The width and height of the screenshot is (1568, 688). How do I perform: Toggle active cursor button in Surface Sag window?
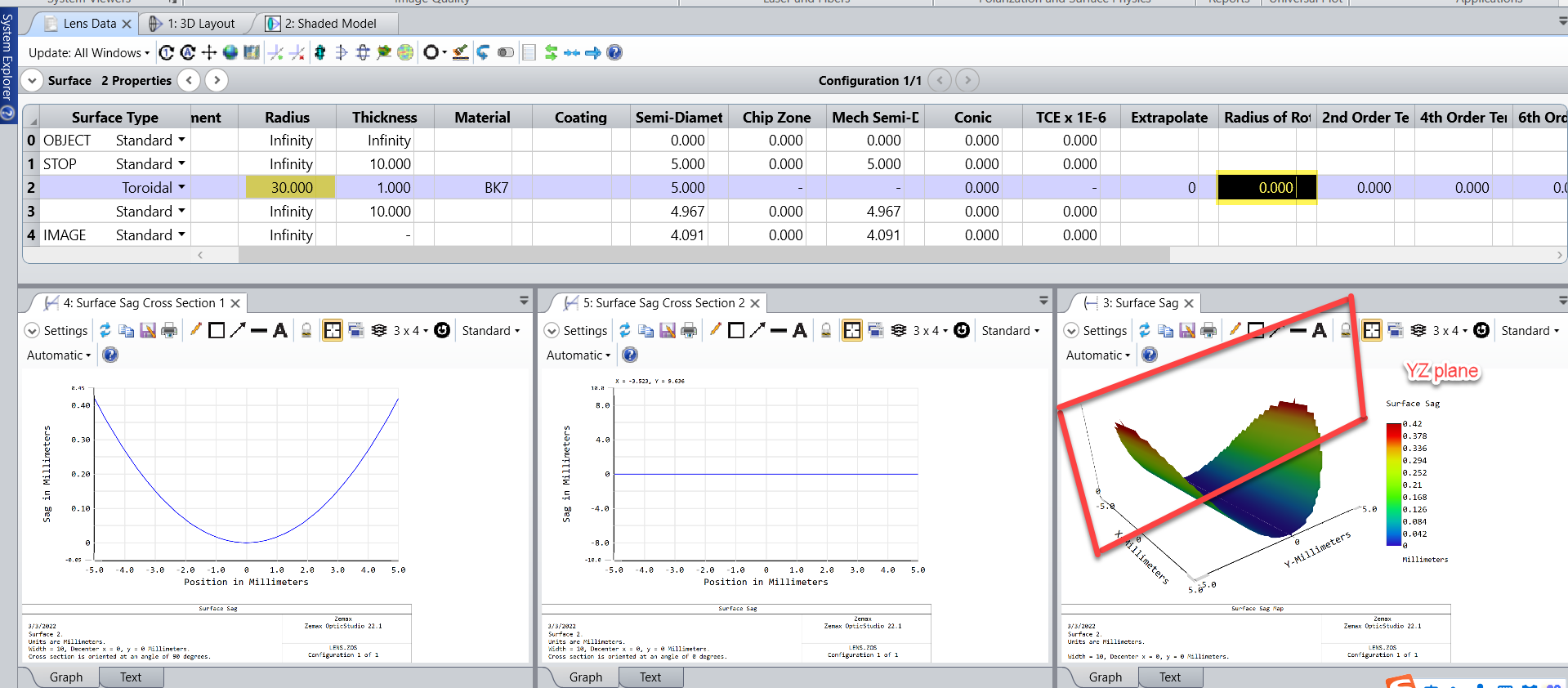coord(1372,330)
